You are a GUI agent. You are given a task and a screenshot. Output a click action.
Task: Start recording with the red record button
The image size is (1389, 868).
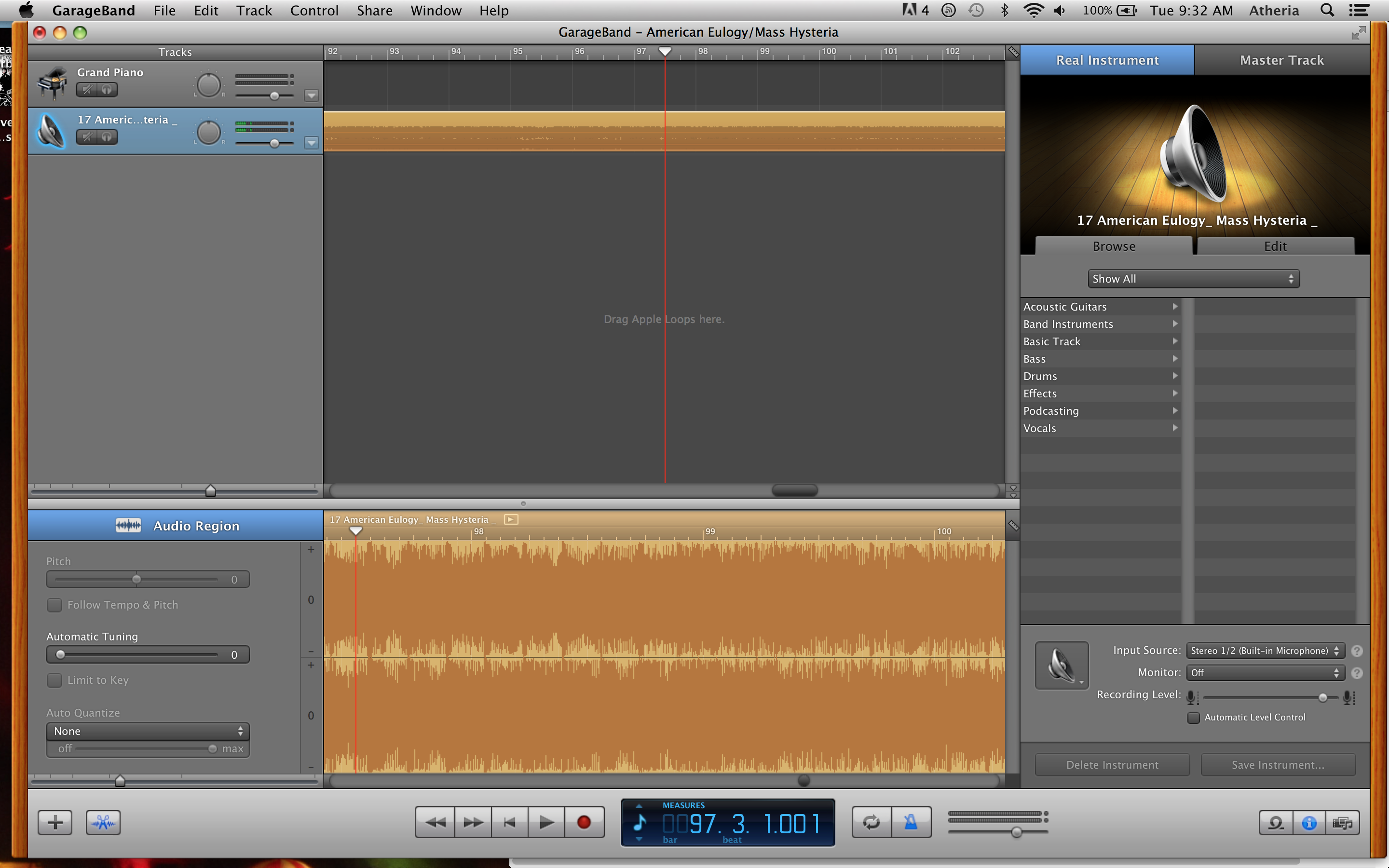tap(584, 823)
